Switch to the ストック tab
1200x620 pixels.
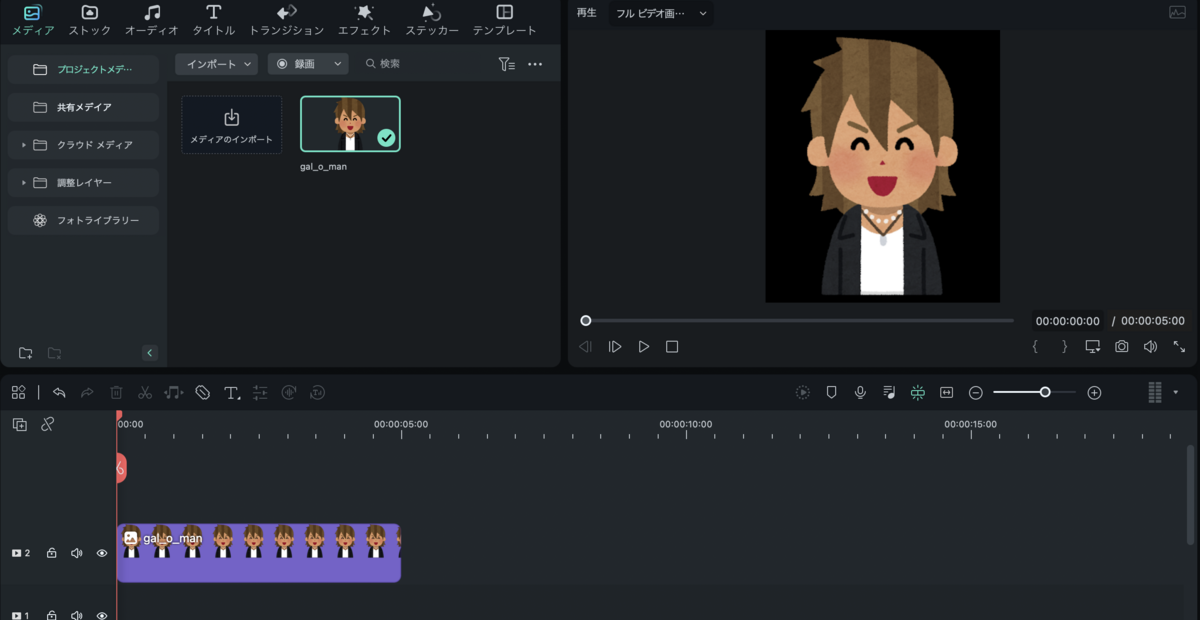pos(90,20)
